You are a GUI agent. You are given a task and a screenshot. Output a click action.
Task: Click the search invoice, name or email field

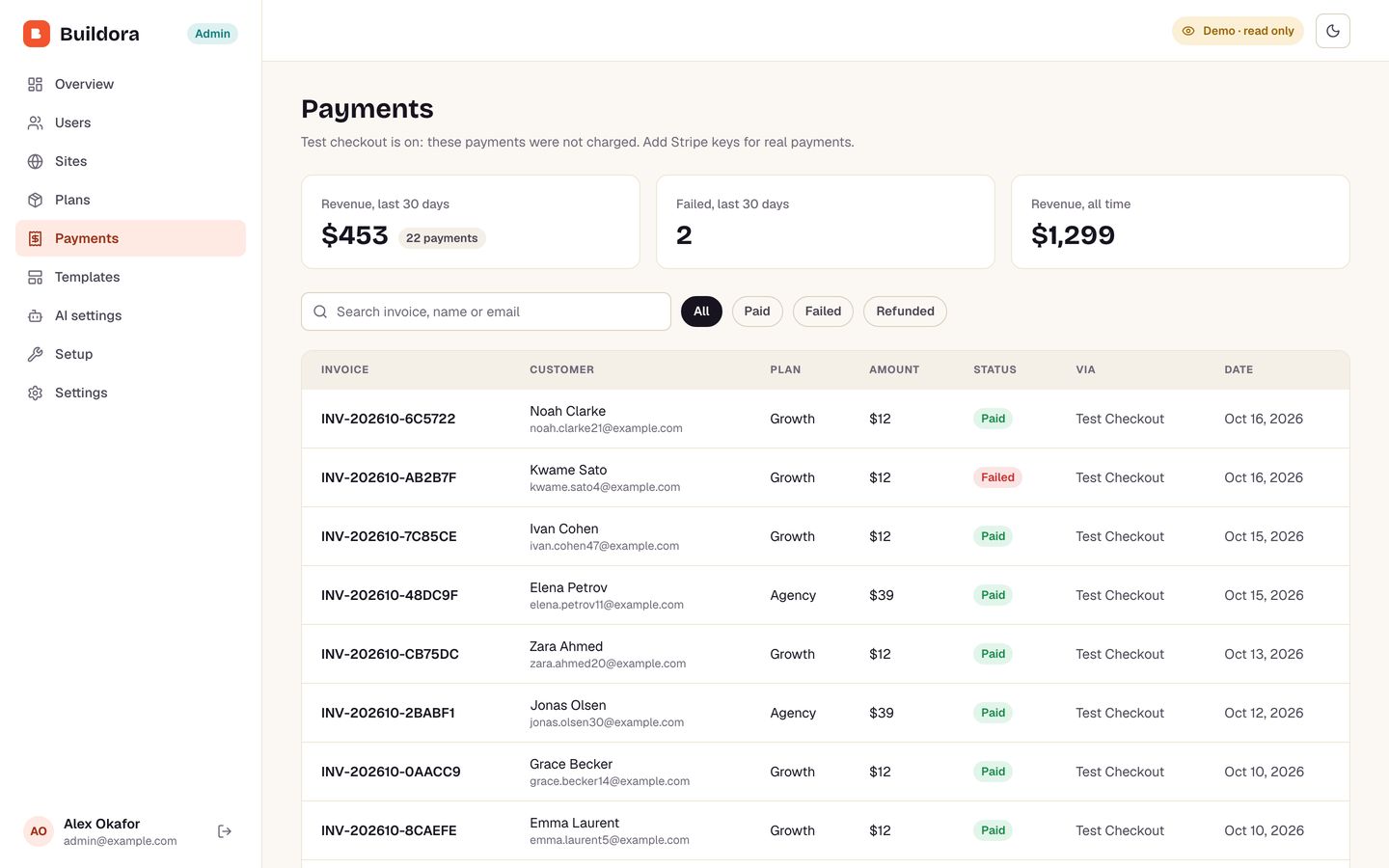[486, 312]
